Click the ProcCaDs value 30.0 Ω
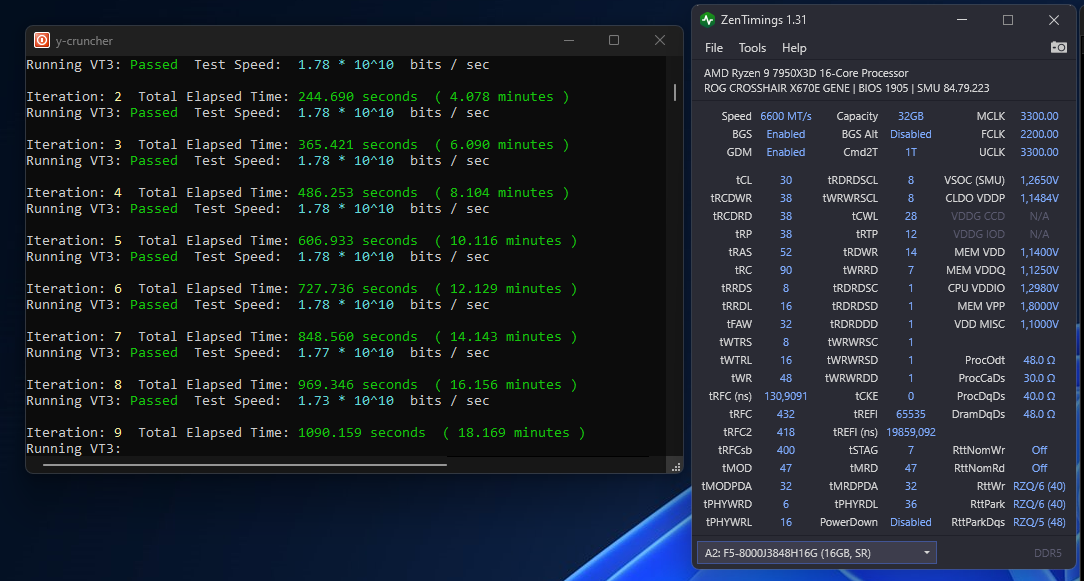 (1039, 378)
